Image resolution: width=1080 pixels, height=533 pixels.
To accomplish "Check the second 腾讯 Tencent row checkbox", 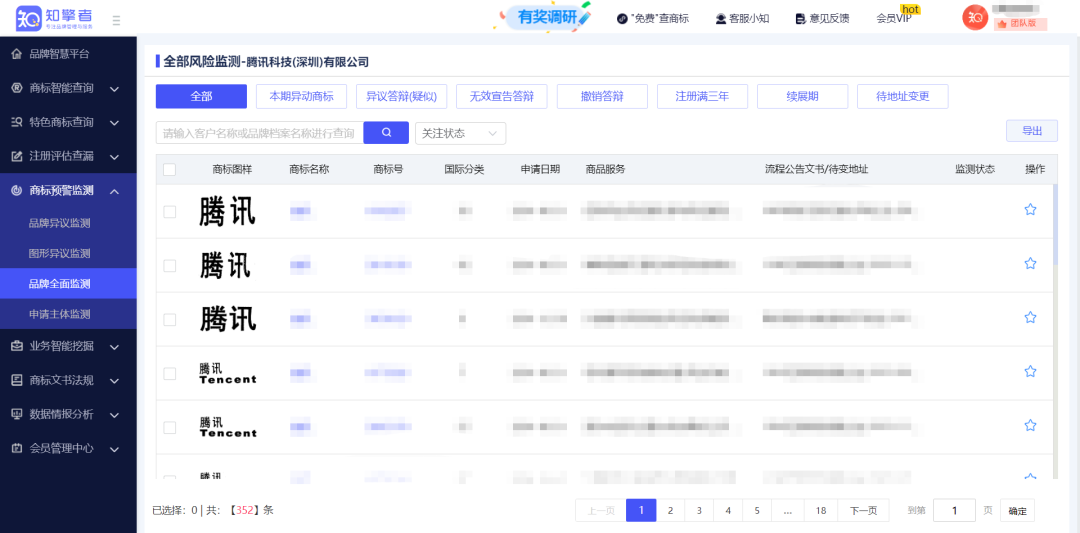I will coord(169,428).
